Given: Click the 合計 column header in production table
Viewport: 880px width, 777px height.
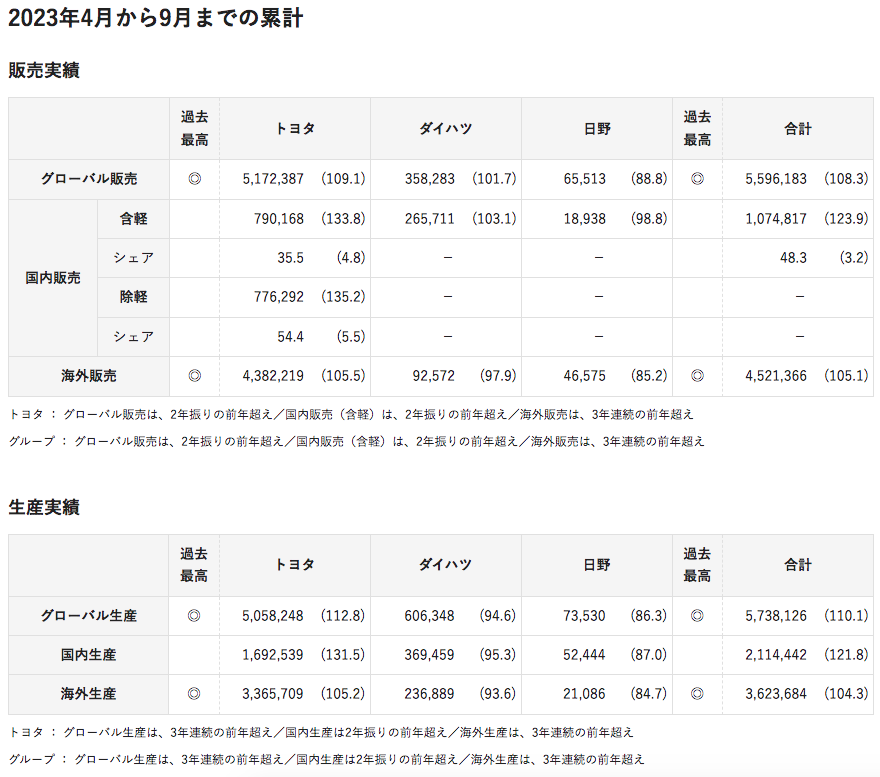Looking at the screenshot, I should 798,565.
